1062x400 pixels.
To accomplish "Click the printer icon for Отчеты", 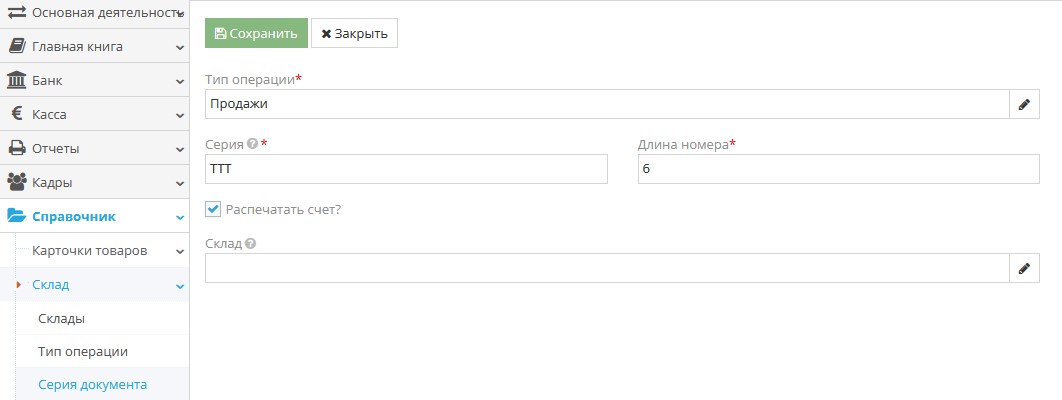I will 16,148.
